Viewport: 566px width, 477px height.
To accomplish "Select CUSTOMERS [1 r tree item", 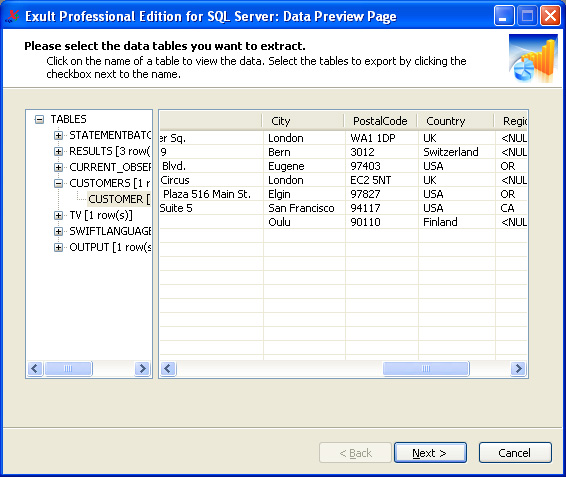I will 110,183.
